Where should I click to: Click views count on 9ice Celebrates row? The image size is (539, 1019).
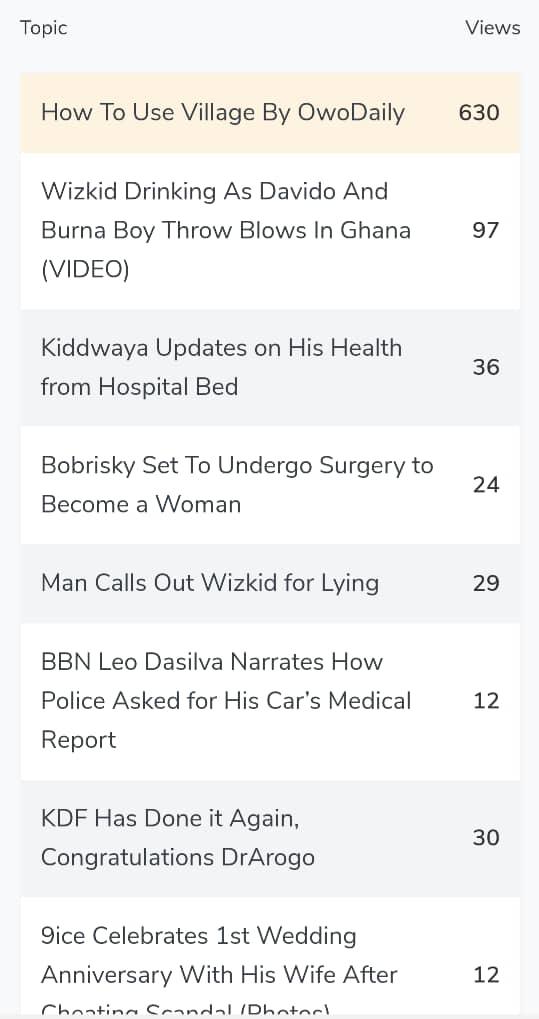pyautogui.click(x=486, y=975)
